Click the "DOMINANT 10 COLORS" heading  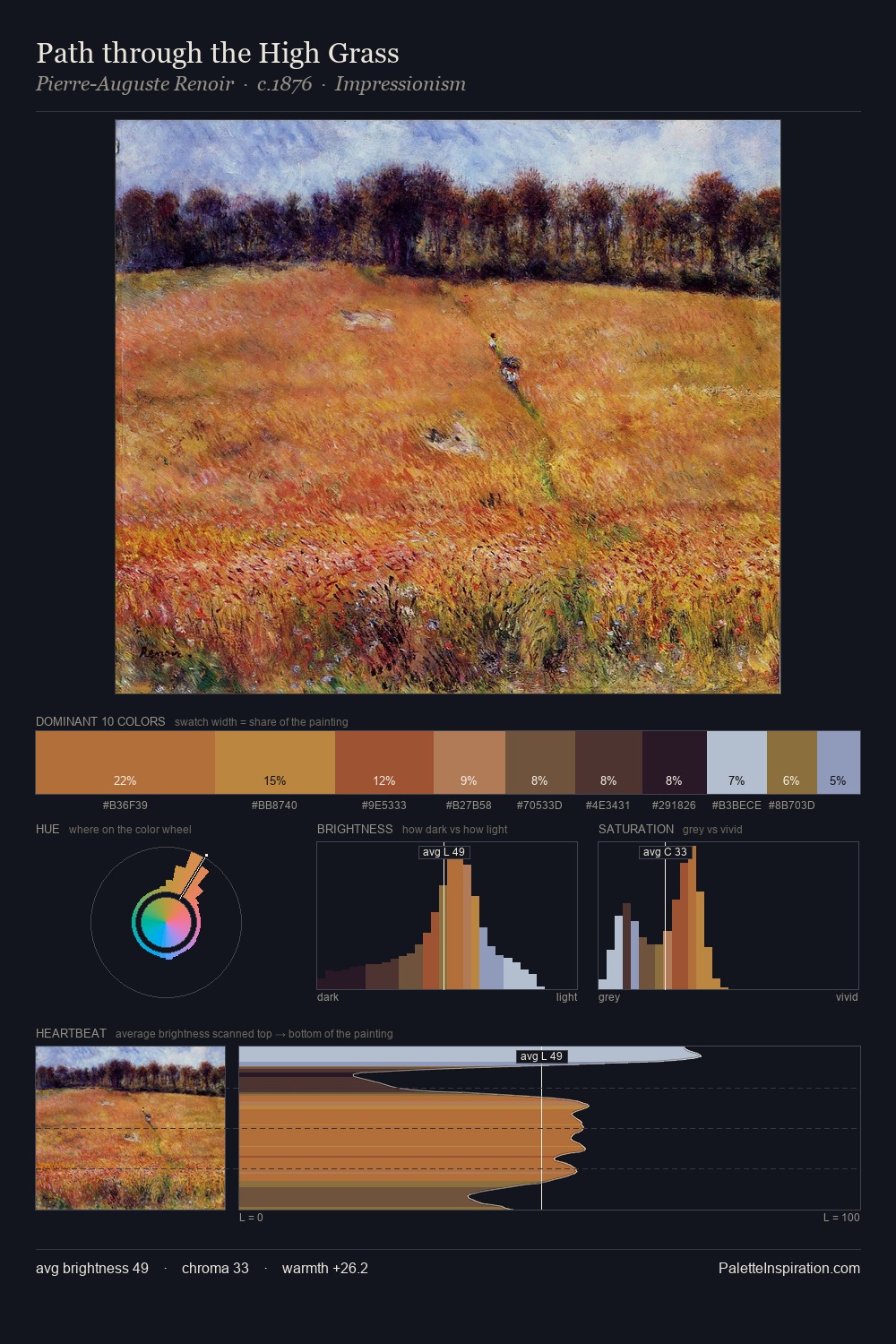point(100,721)
